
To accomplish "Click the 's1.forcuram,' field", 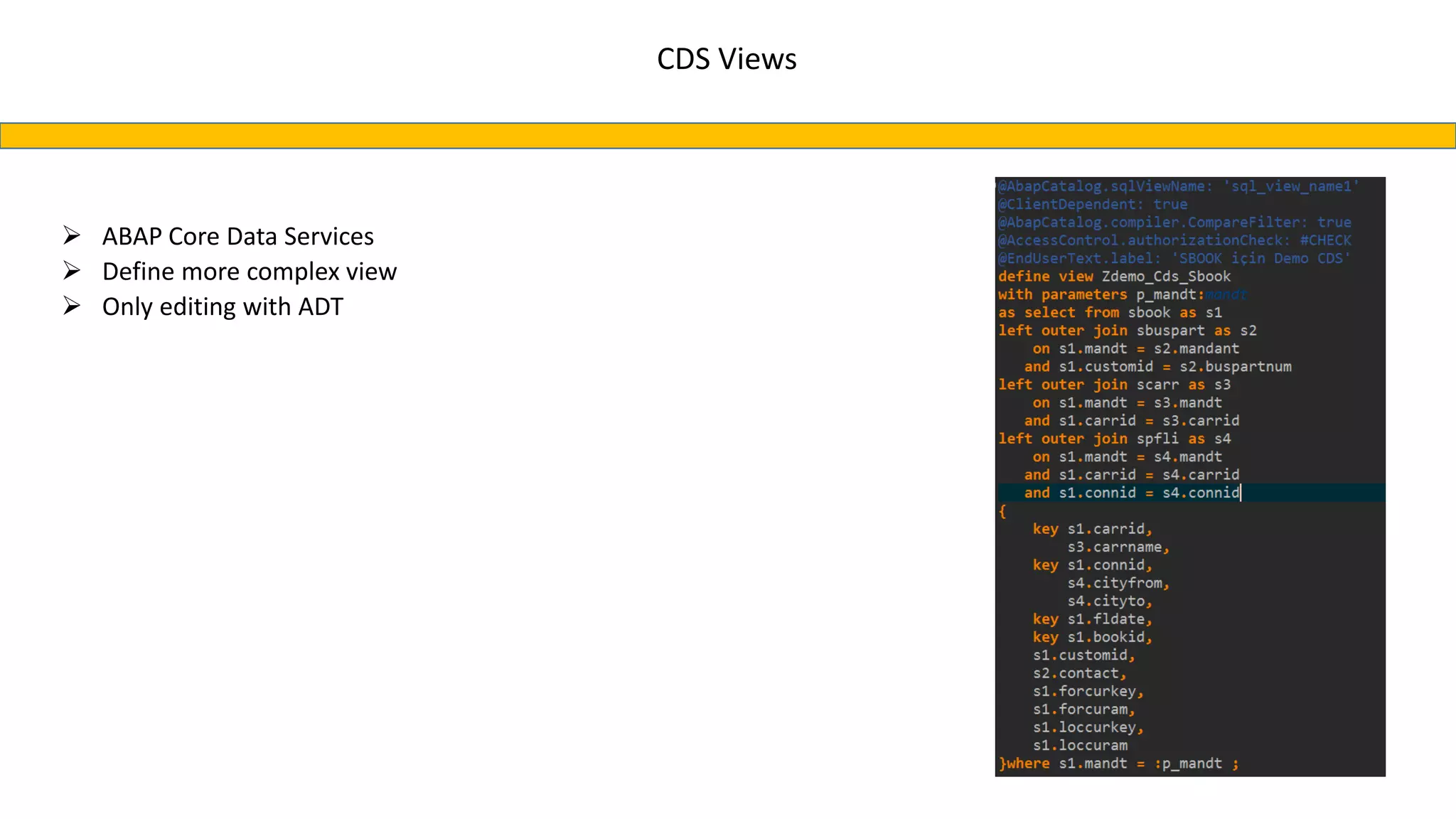I will click(1084, 710).
